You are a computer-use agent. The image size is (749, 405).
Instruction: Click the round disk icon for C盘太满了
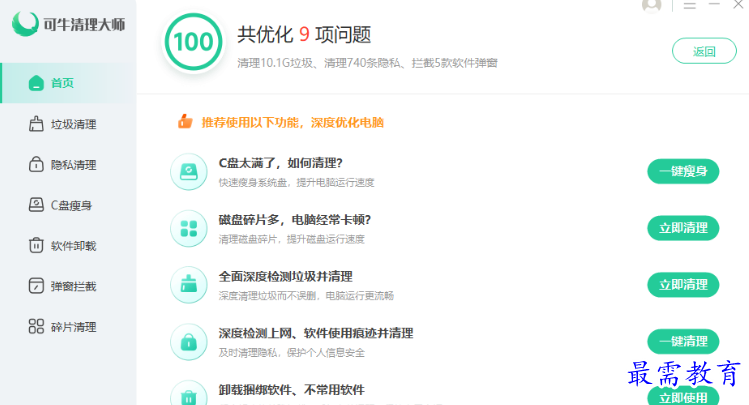click(x=189, y=171)
